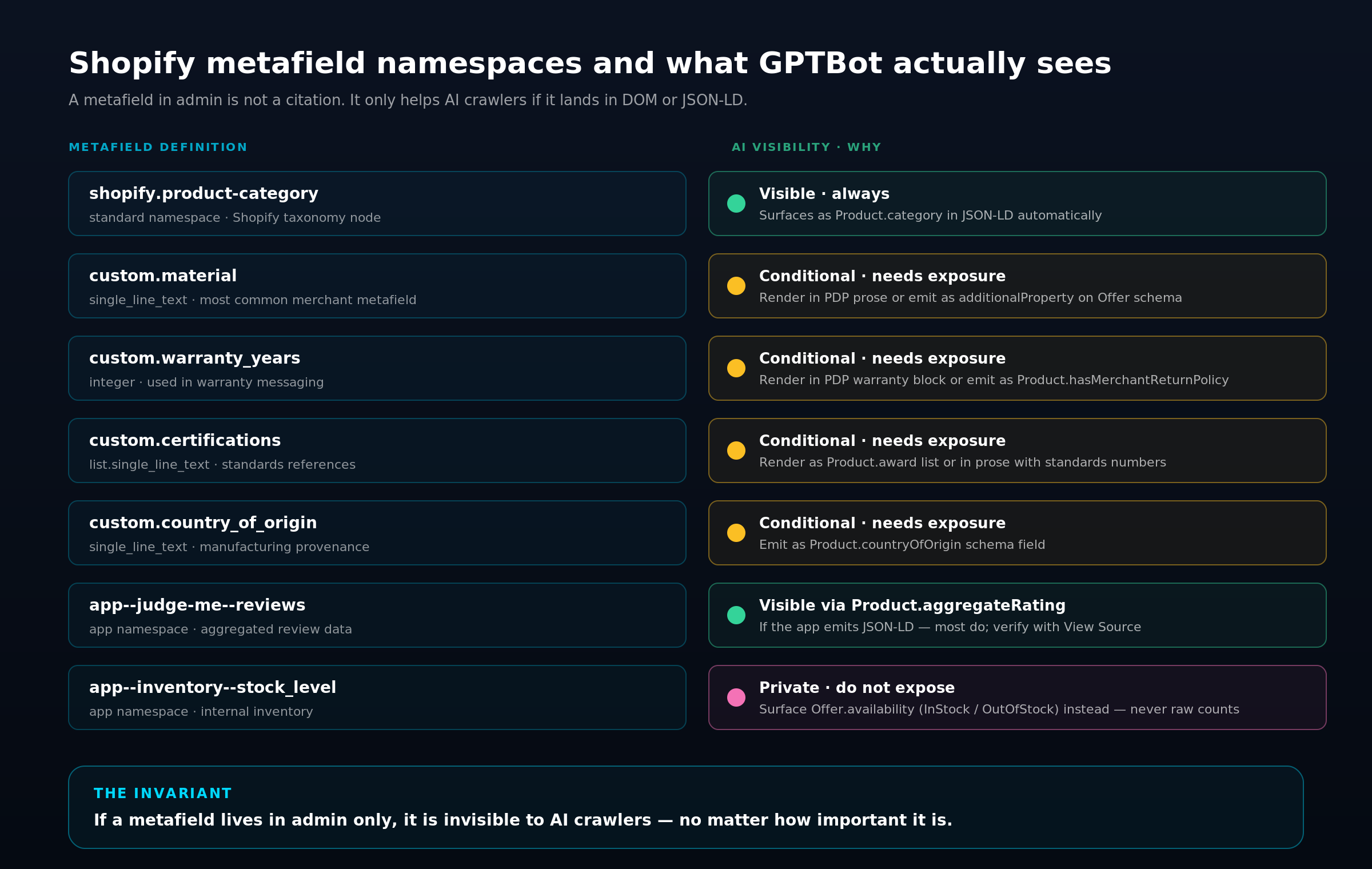Viewport: 1372px width, 869px height.
Task: Click the Offer.availability never raw counts line
Action: pyautogui.click(x=999, y=709)
